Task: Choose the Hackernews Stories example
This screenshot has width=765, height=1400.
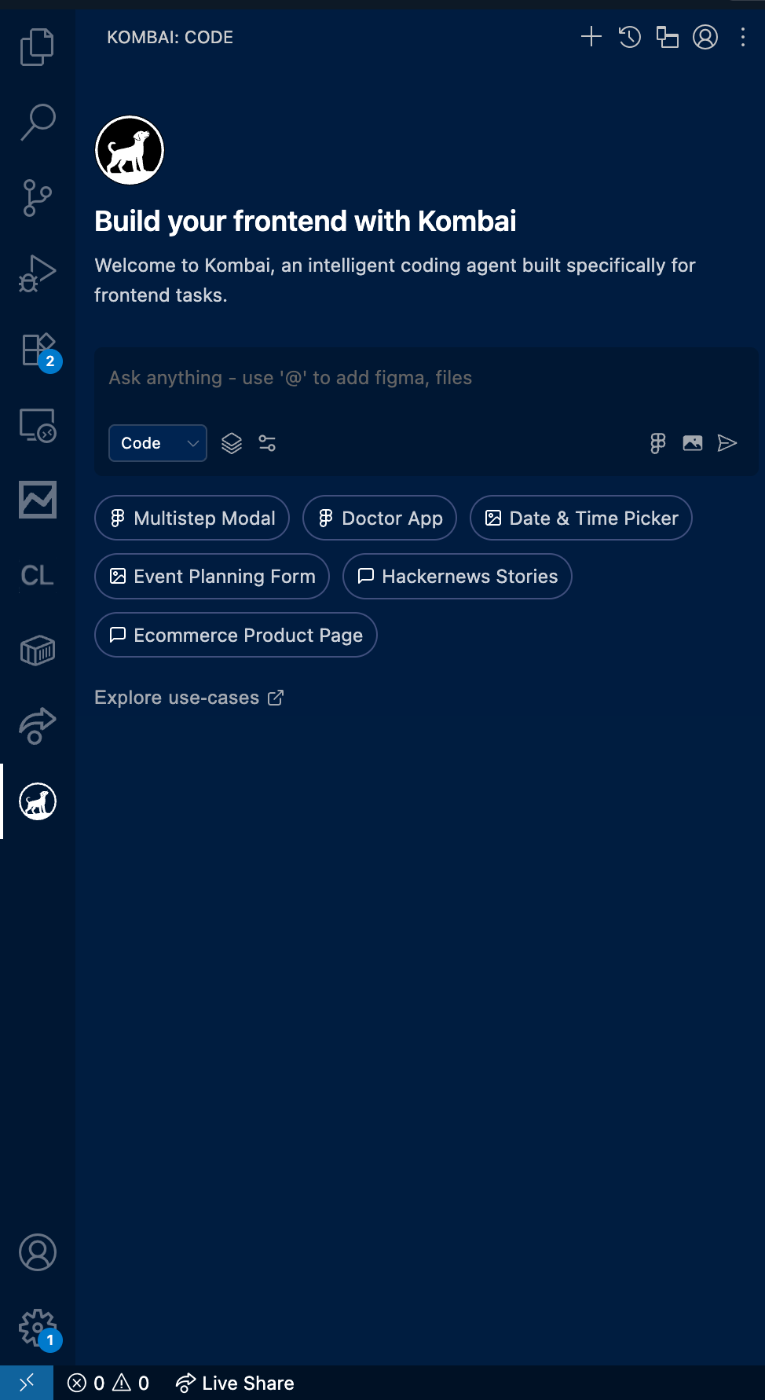Action: 458,576
